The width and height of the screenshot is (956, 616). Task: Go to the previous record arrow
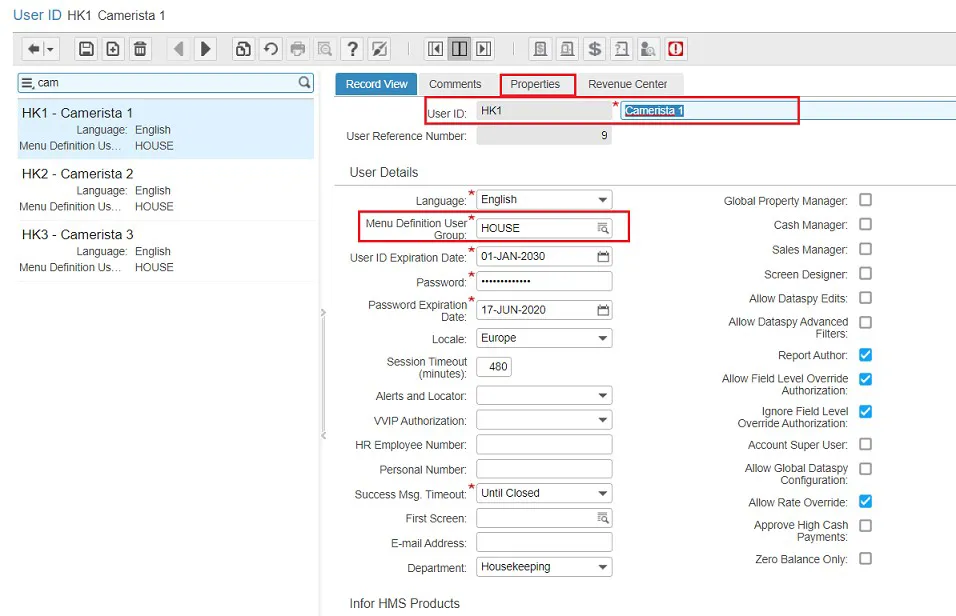pyautogui.click(x=178, y=49)
